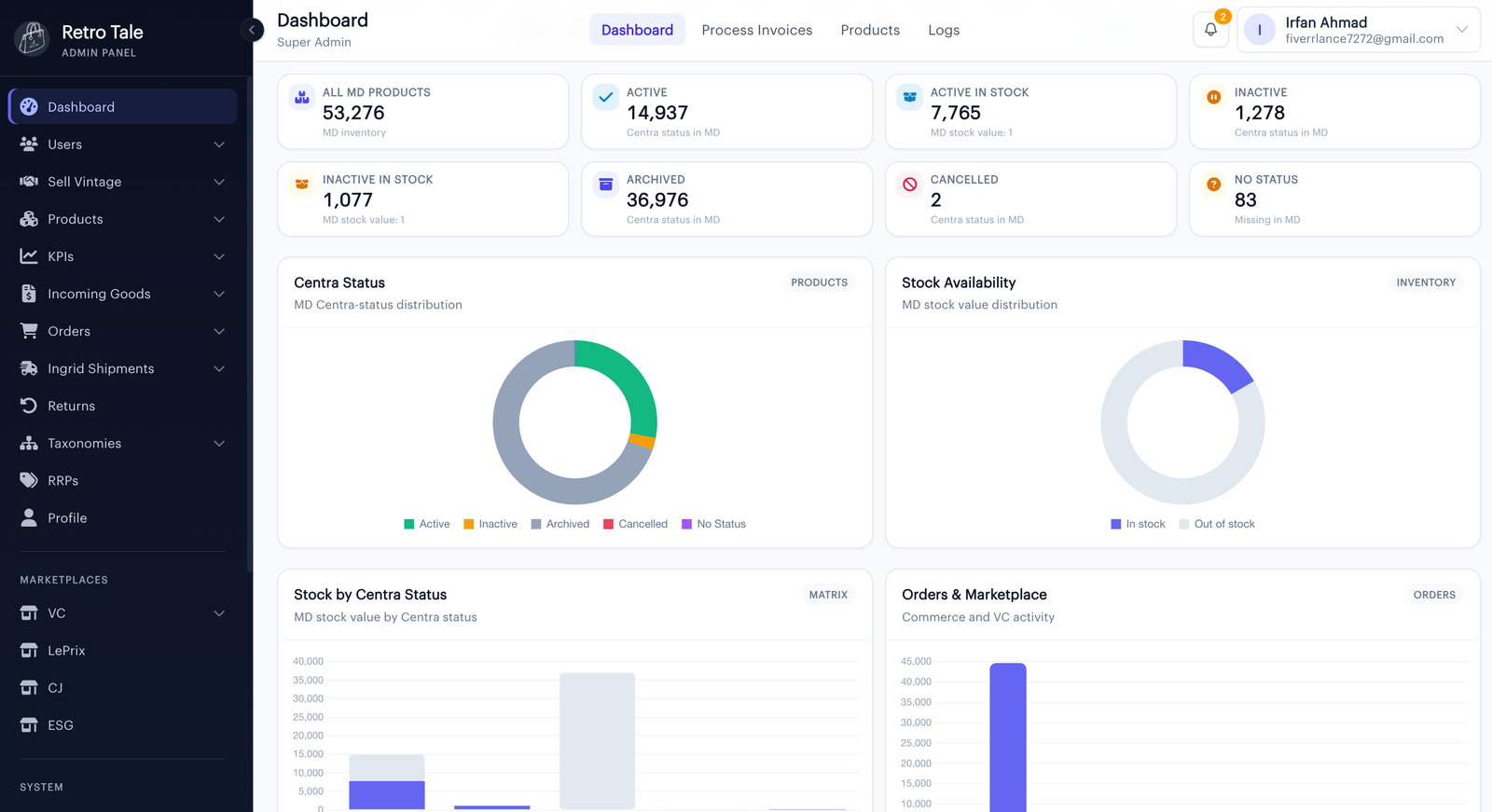The width and height of the screenshot is (1492, 812).
Task: Click the Active checkmark card icon
Action: (x=606, y=97)
